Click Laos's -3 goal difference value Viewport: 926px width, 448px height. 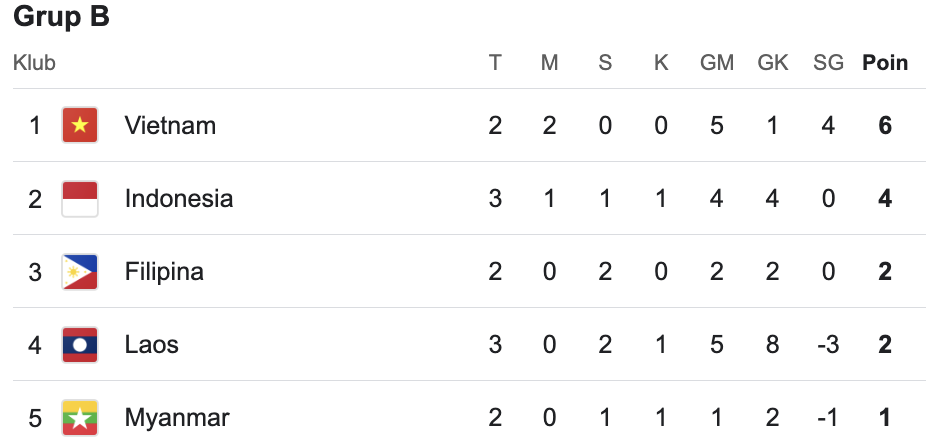[828, 345]
